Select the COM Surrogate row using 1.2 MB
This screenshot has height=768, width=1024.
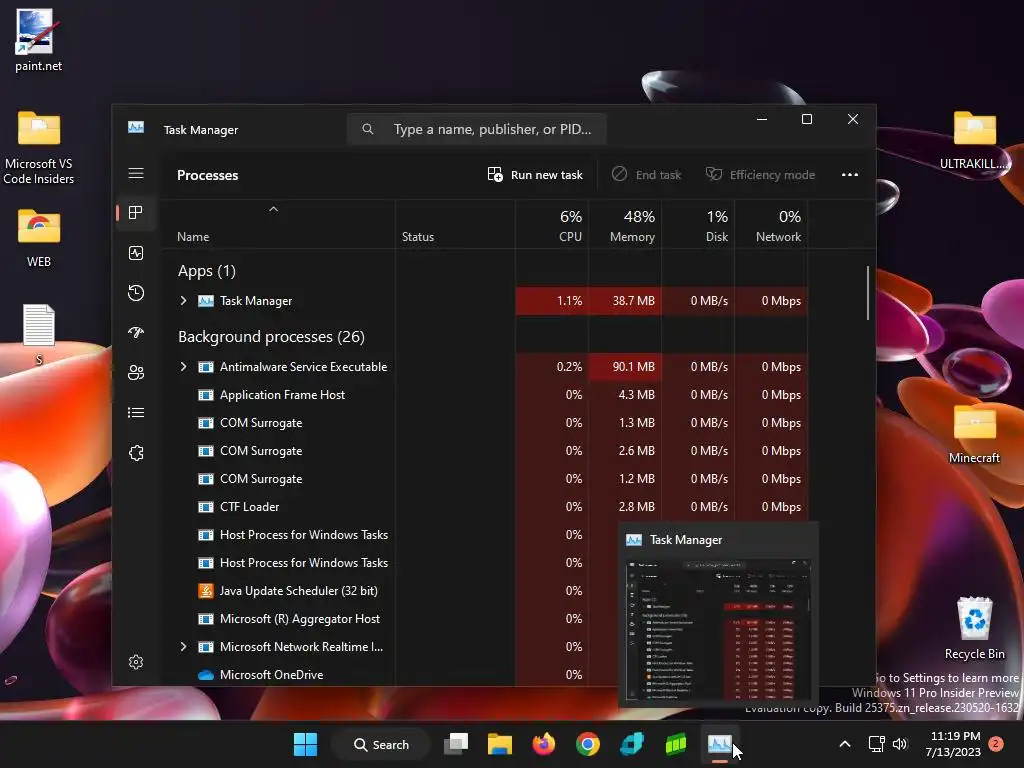tap(485, 479)
